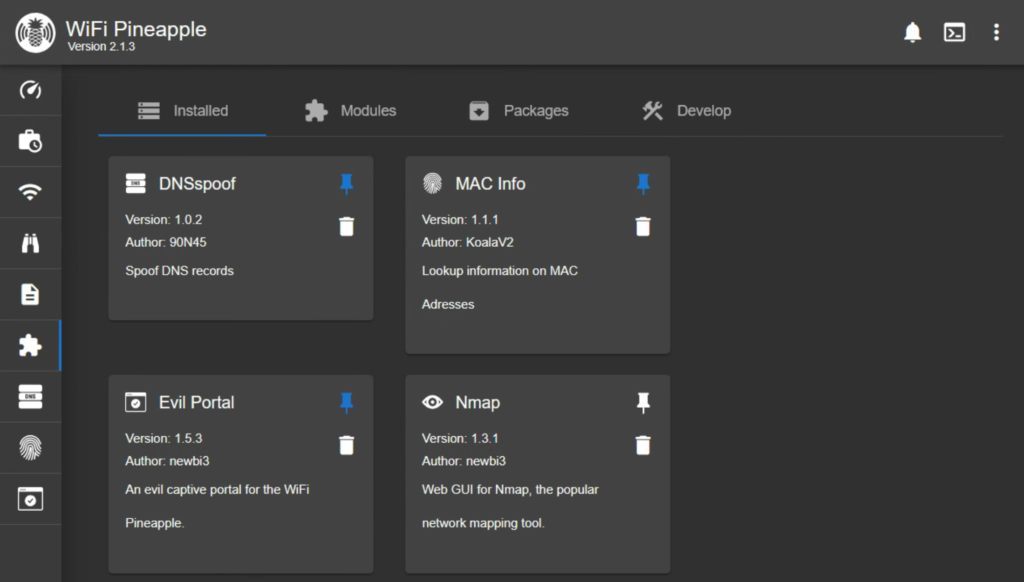Image resolution: width=1024 pixels, height=582 pixels.
Task: Switch to the Installed tab
Action: pyautogui.click(x=182, y=110)
